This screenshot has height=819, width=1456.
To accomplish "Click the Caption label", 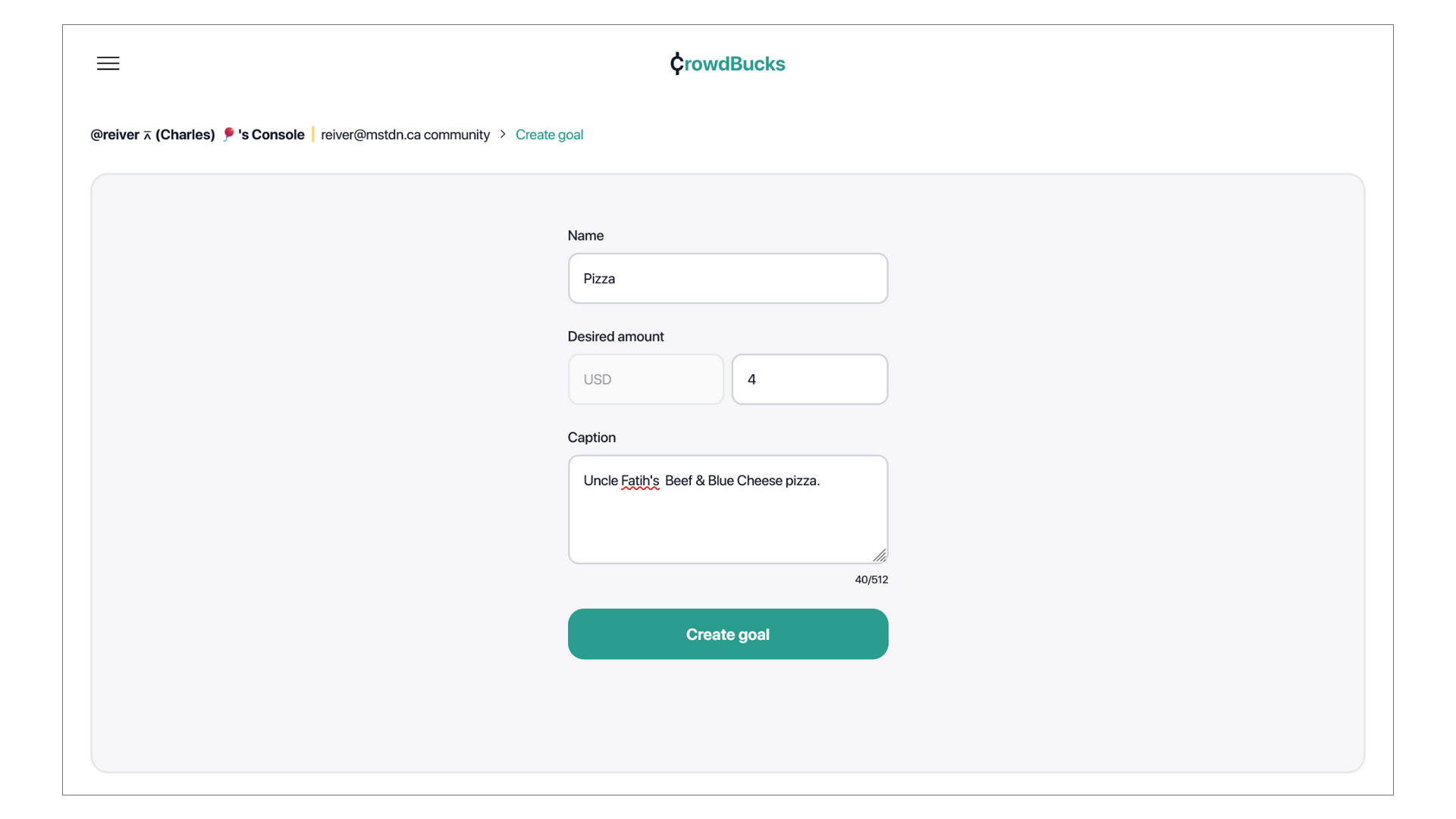I will pyautogui.click(x=591, y=438).
